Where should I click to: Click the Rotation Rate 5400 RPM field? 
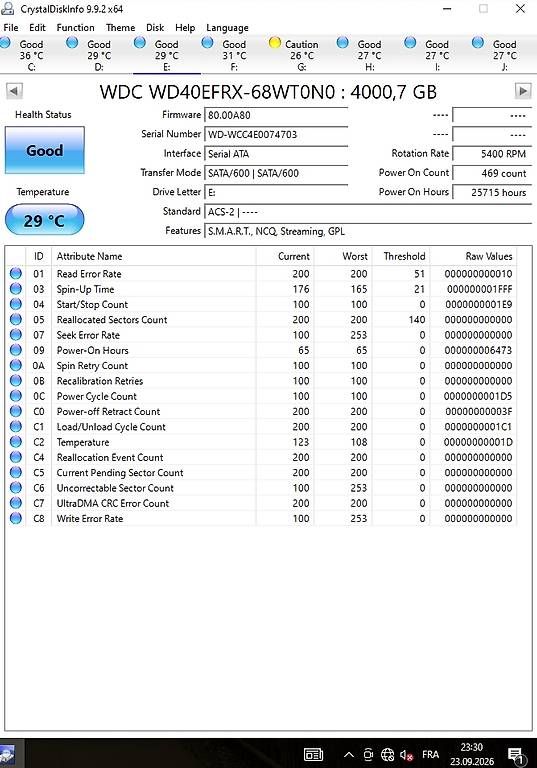point(492,154)
